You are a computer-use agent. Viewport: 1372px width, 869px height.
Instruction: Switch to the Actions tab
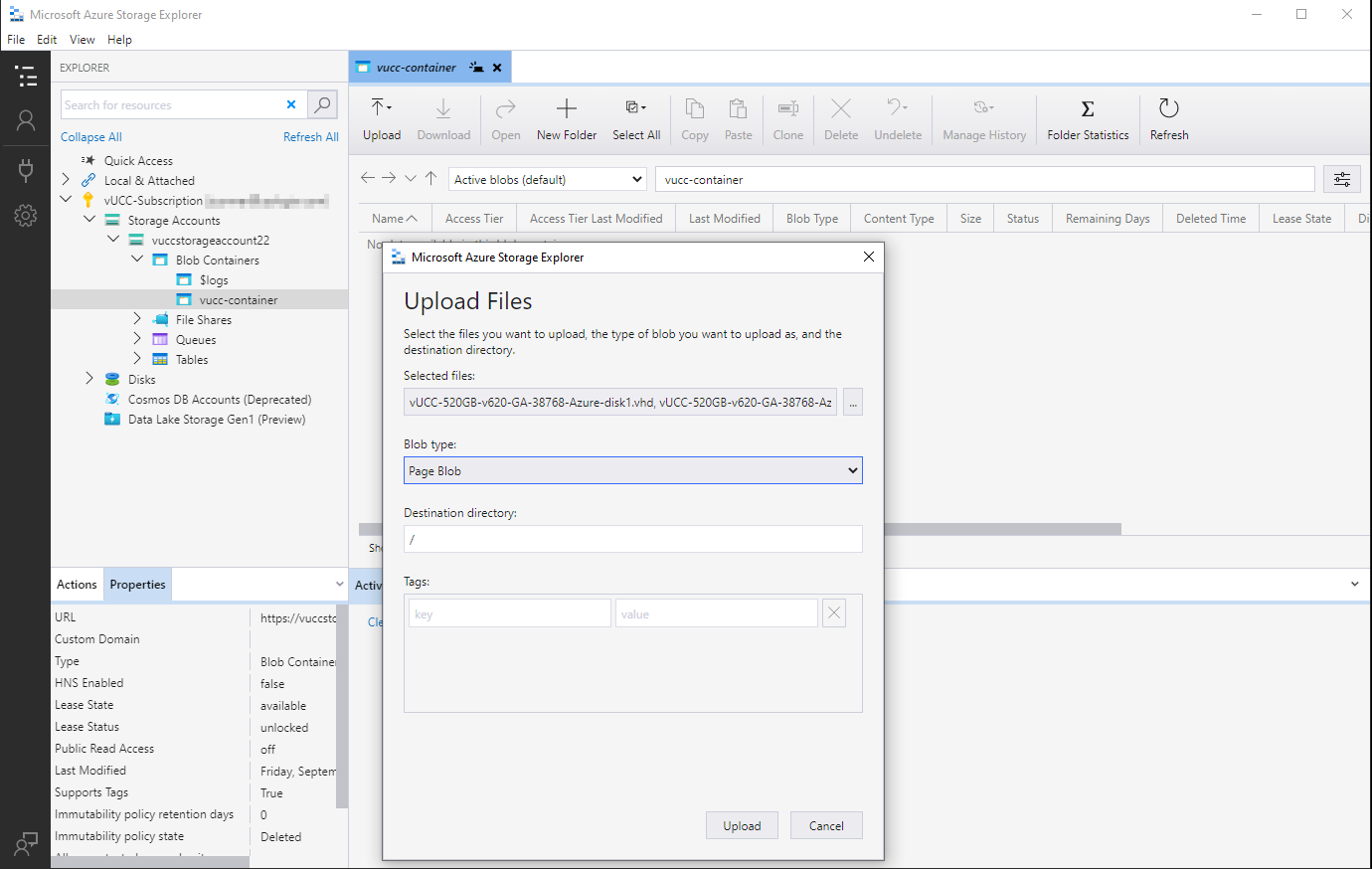tap(77, 585)
